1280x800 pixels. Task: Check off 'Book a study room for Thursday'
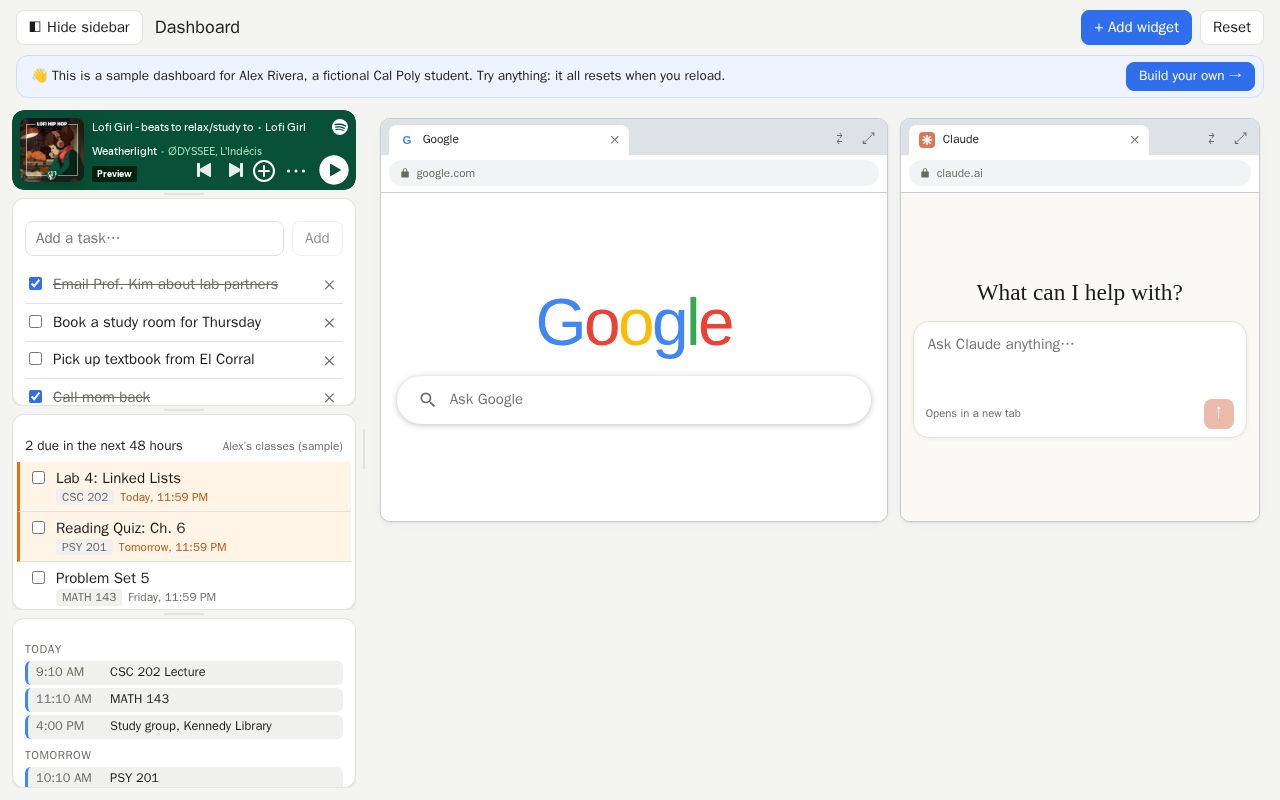point(36,322)
